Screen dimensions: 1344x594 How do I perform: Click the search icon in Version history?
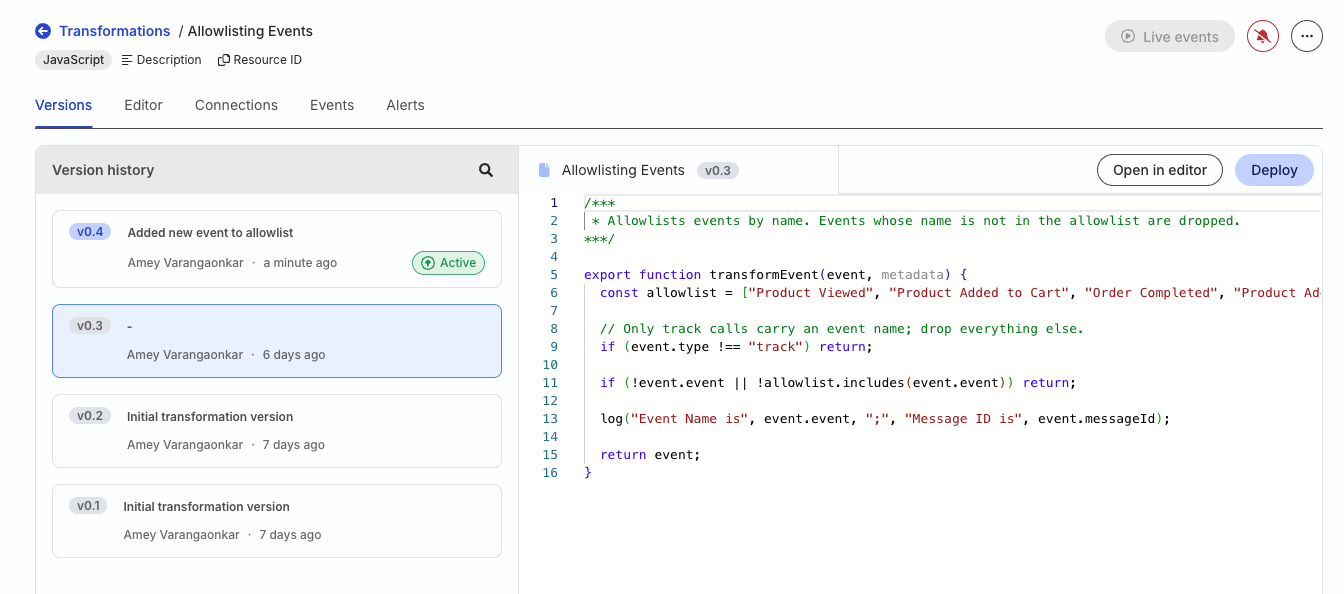(x=486, y=170)
